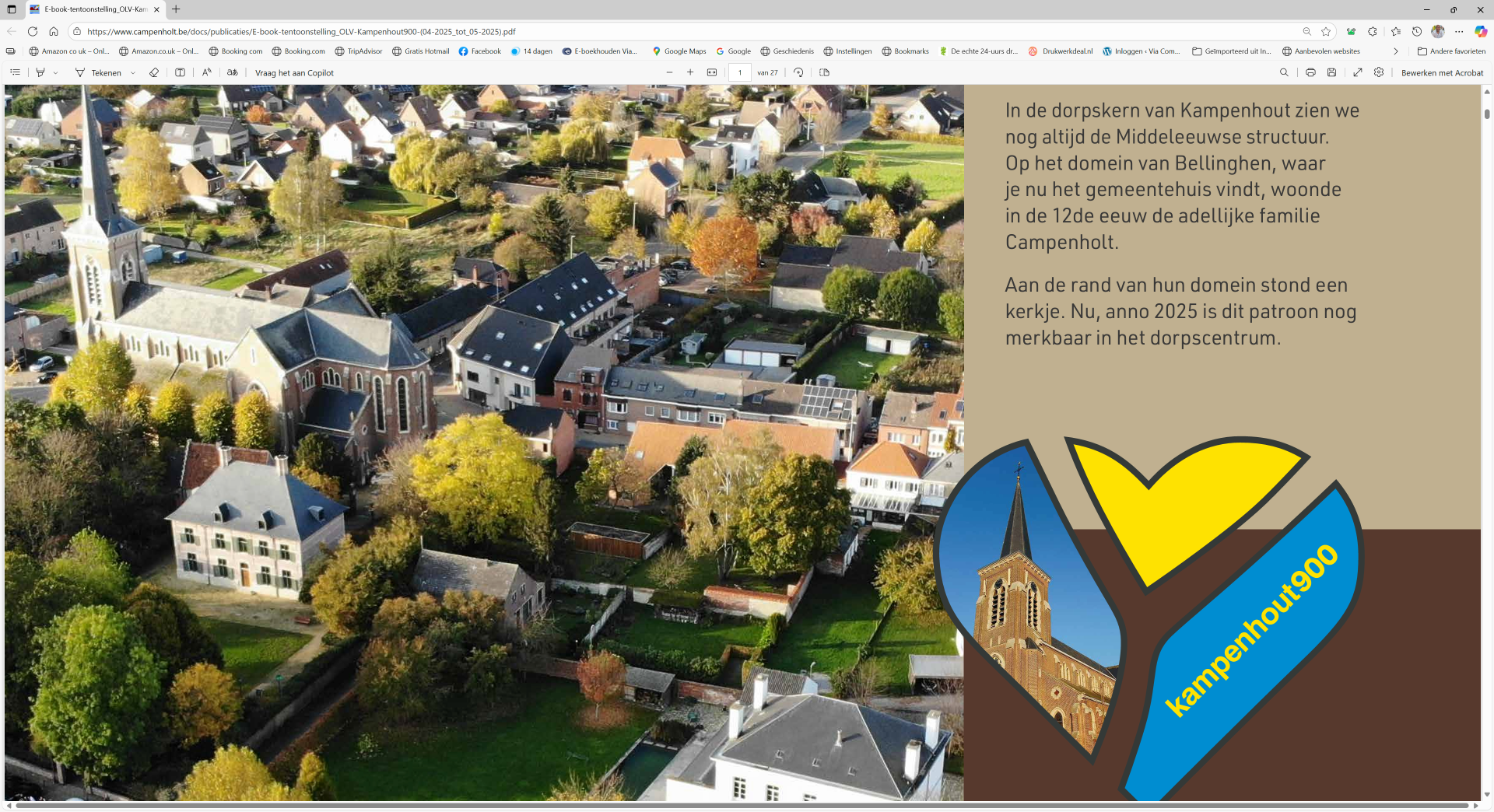Open the Bookmarks bookmark
This screenshot has width=1494, height=812.
(905, 51)
